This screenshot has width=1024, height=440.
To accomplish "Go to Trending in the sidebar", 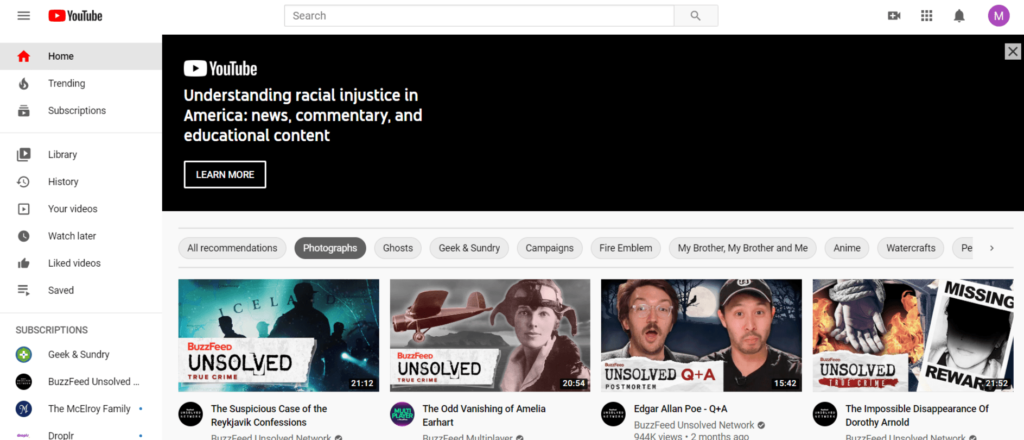I will [66, 84].
